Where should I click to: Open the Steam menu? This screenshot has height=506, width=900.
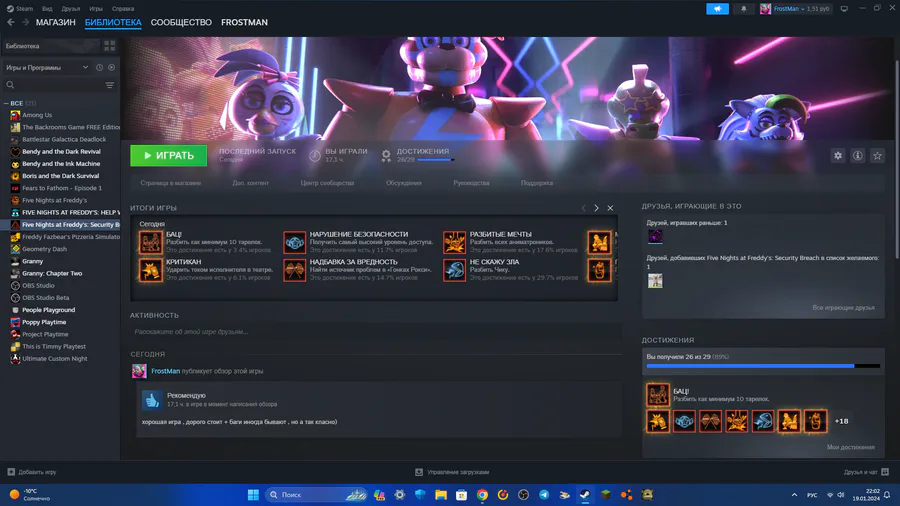point(20,9)
